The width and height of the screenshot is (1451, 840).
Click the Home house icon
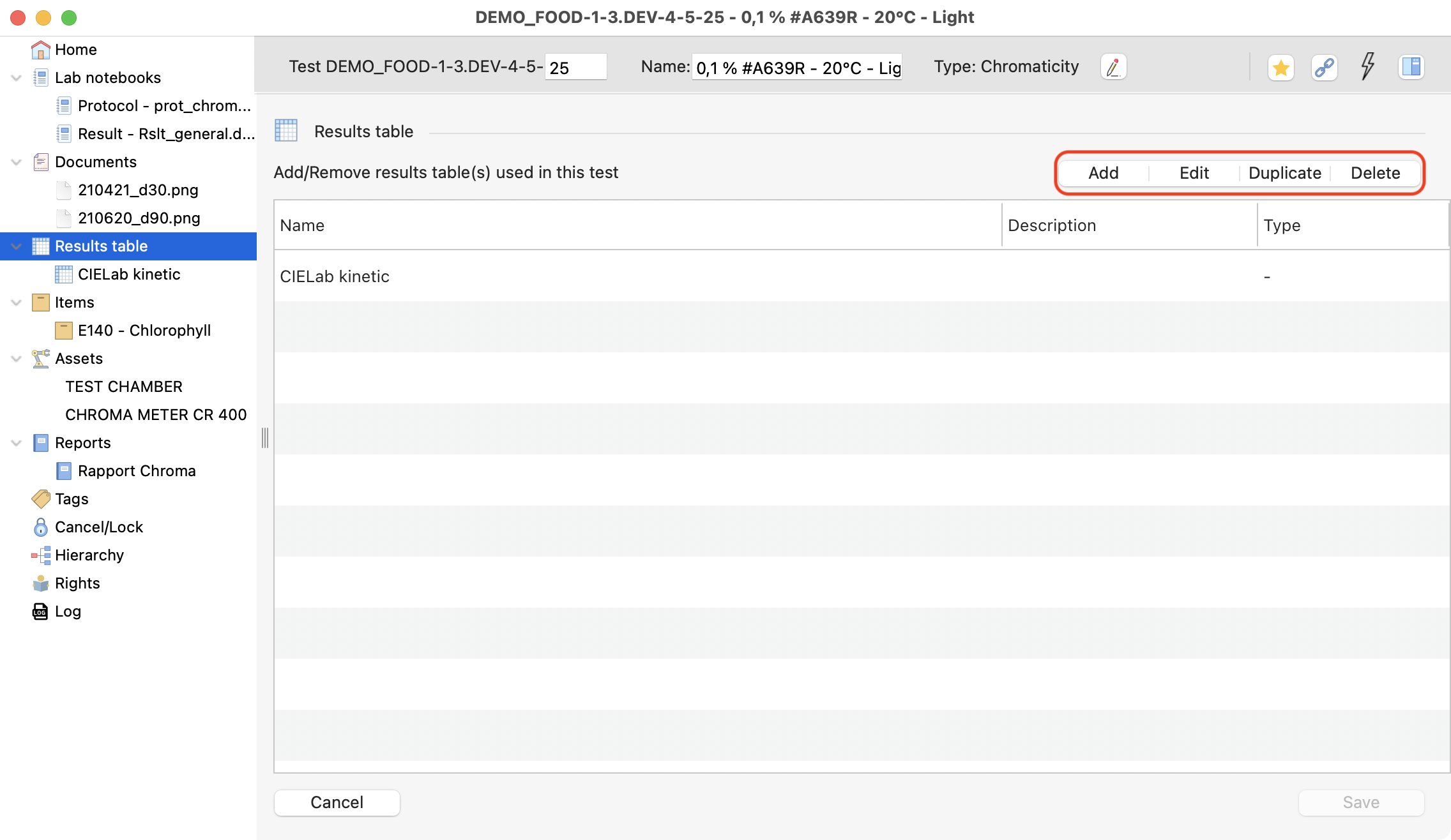tap(40, 50)
